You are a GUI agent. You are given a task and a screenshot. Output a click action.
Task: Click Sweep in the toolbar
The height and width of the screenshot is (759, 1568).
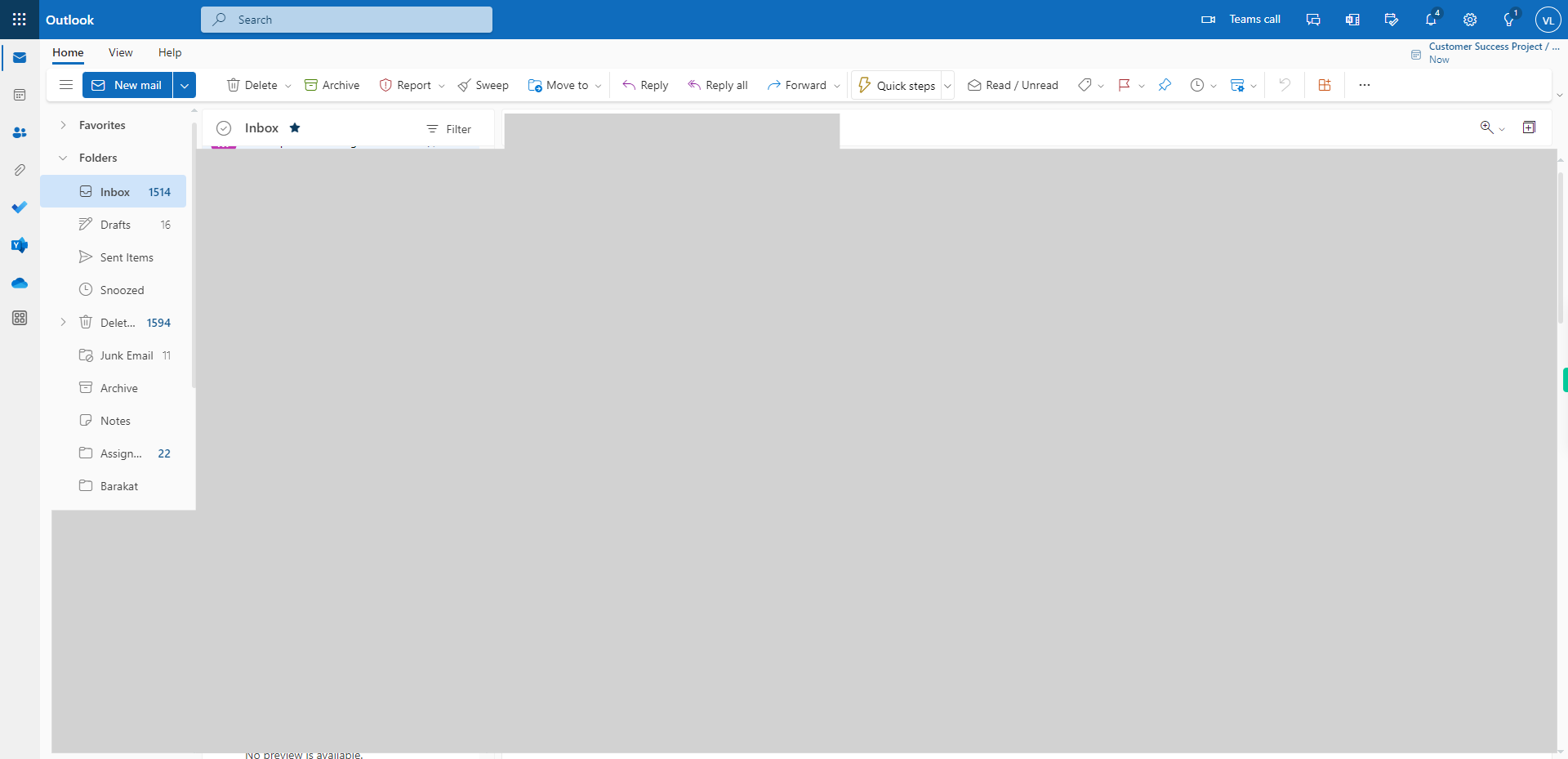coord(483,85)
